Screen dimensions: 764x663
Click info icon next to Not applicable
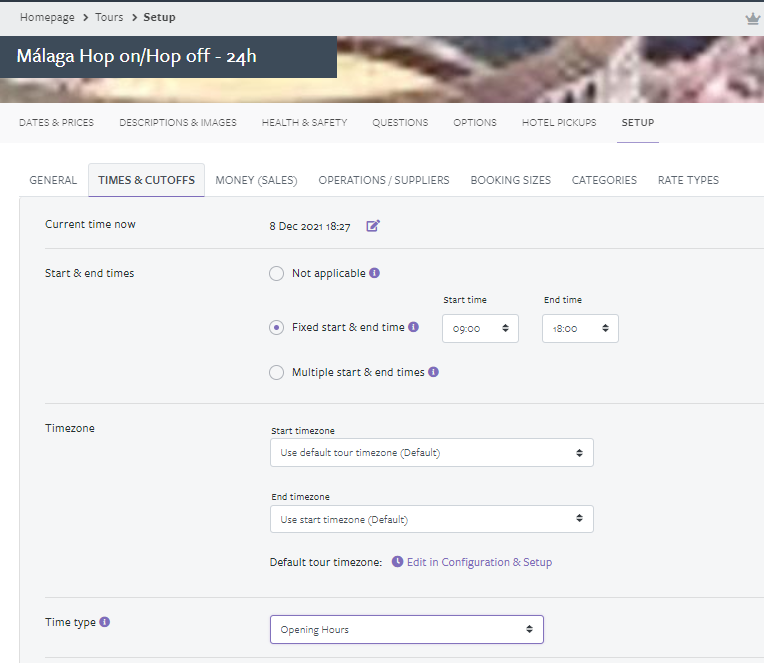coord(374,273)
